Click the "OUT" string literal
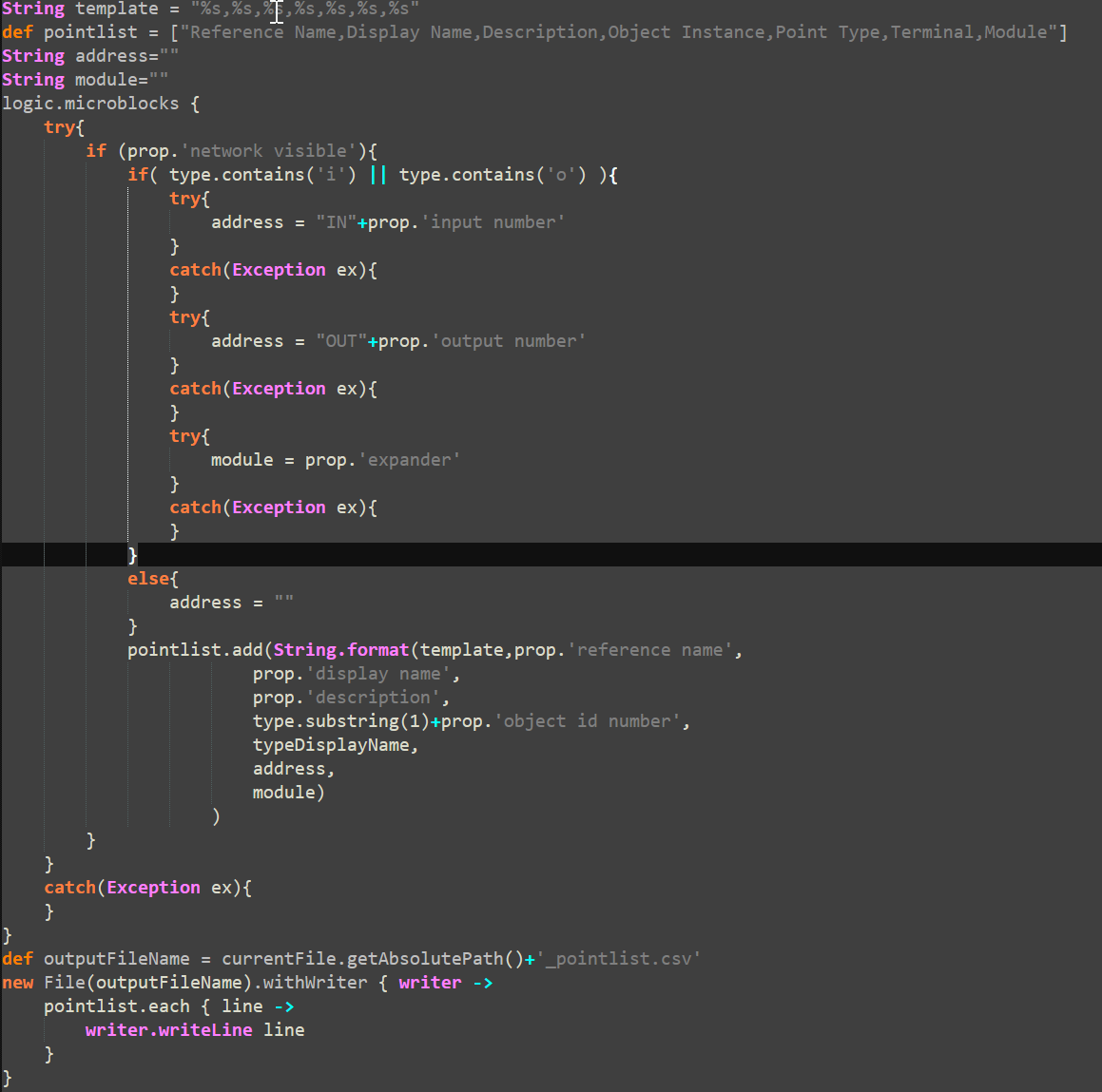The image size is (1102, 1092). (x=341, y=341)
